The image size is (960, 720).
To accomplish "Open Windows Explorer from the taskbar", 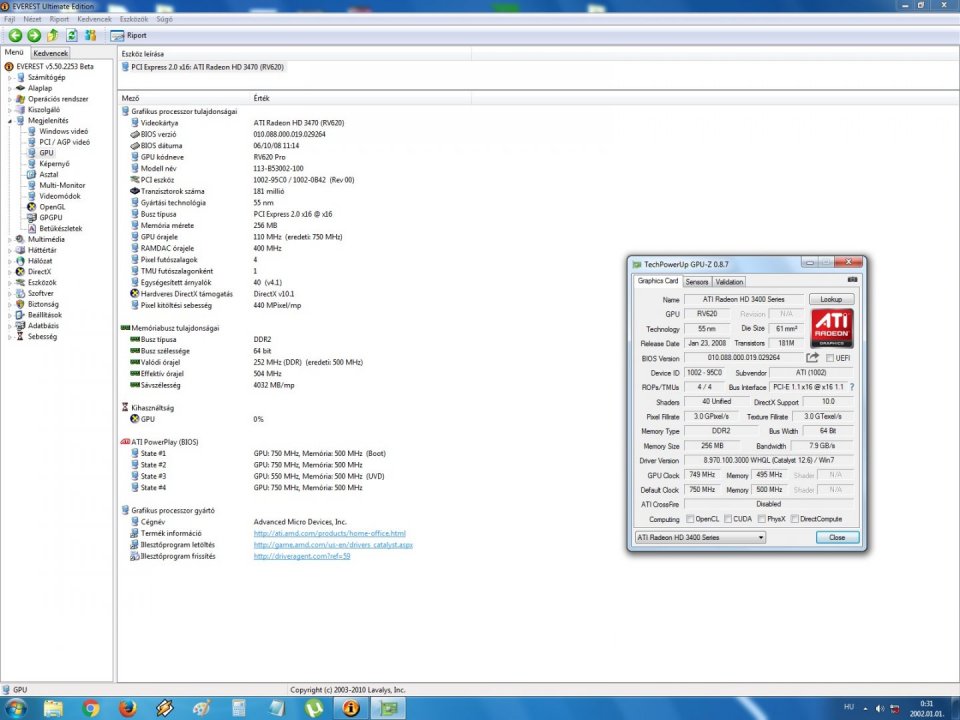I will click(x=53, y=708).
